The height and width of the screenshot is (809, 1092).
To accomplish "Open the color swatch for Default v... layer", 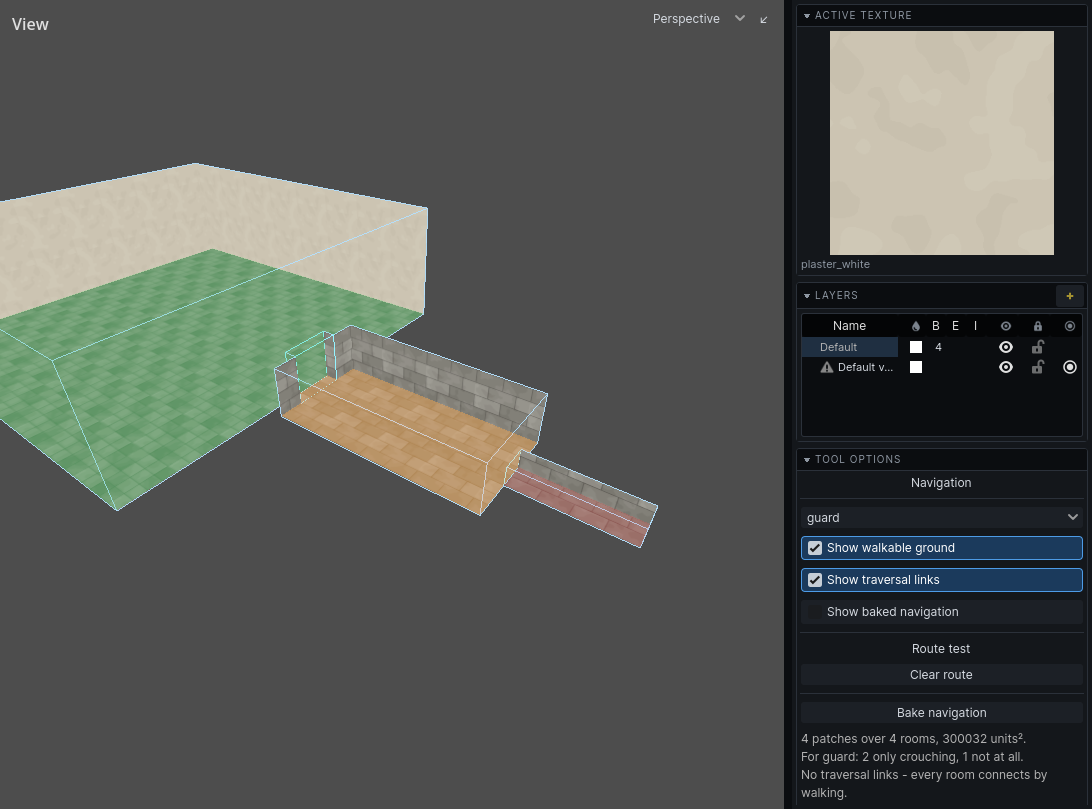I will click(x=916, y=367).
